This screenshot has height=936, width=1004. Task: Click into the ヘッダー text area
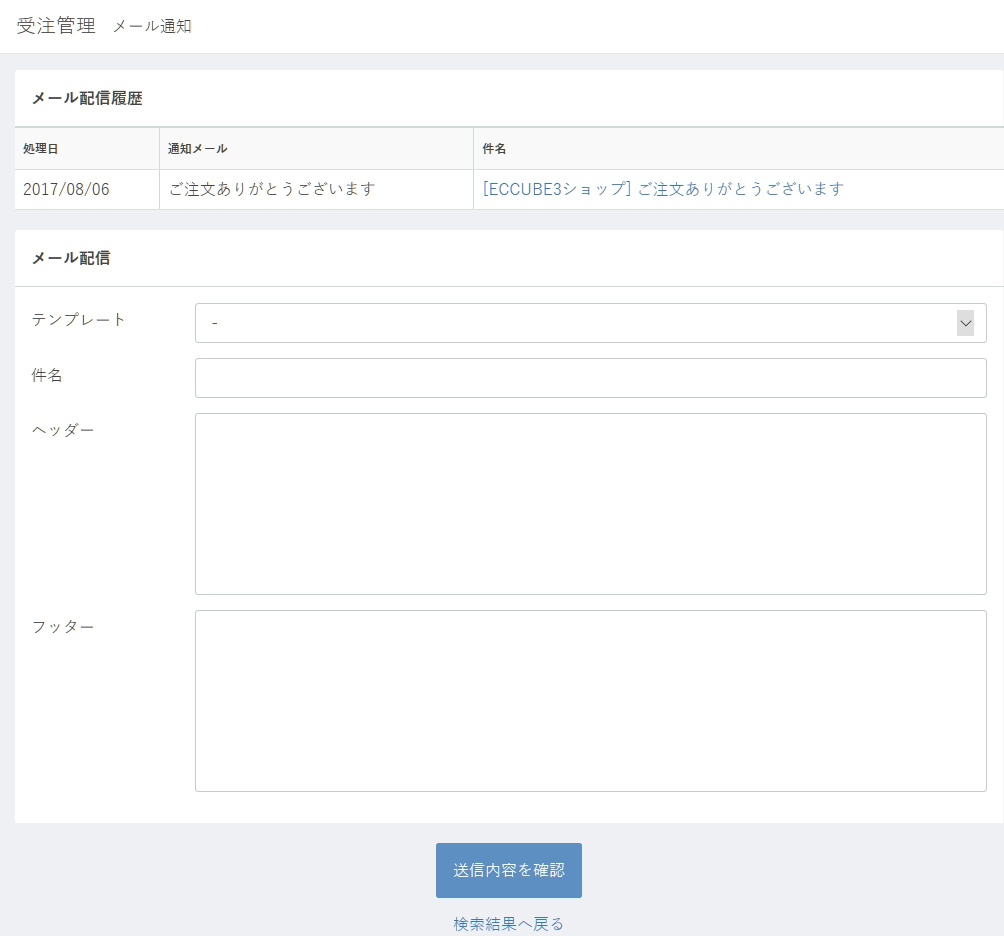[x=590, y=504]
